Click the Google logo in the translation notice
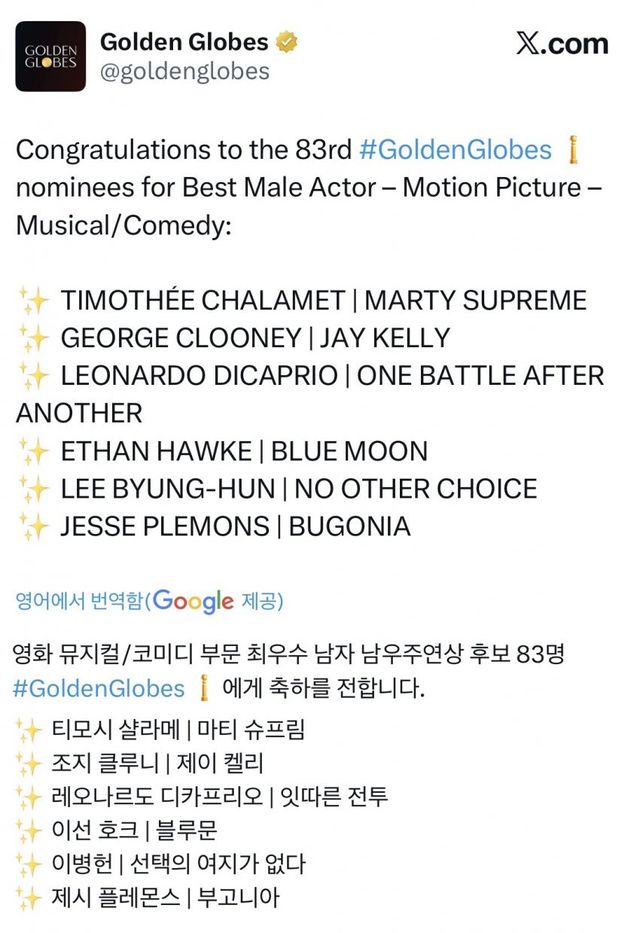 click(x=194, y=602)
